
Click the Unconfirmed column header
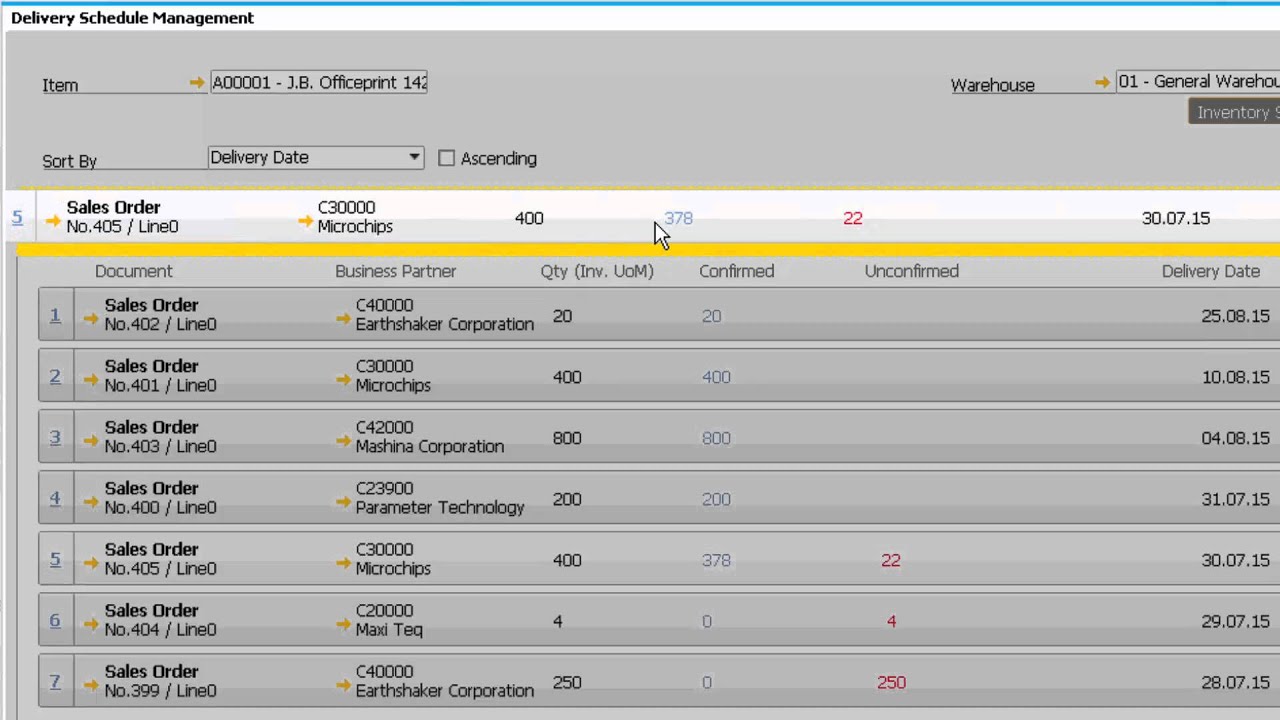tap(912, 271)
